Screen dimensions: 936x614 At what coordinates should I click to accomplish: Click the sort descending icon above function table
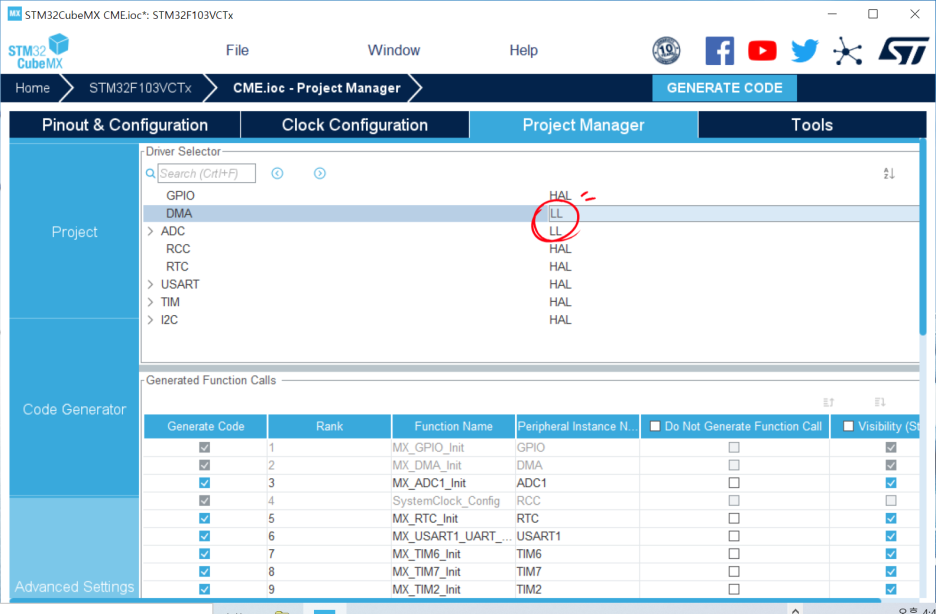(x=880, y=402)
